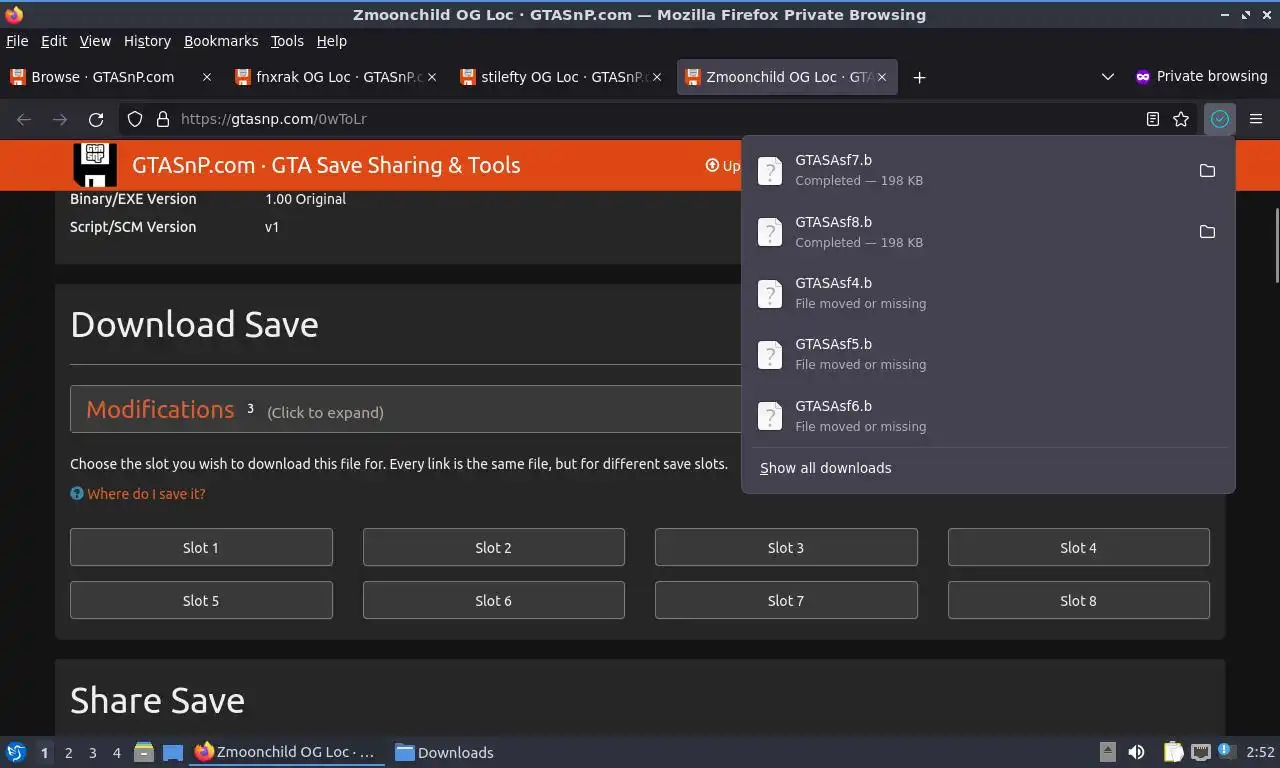
Task: Show site security lock information
Action: [x=163, y=119]
